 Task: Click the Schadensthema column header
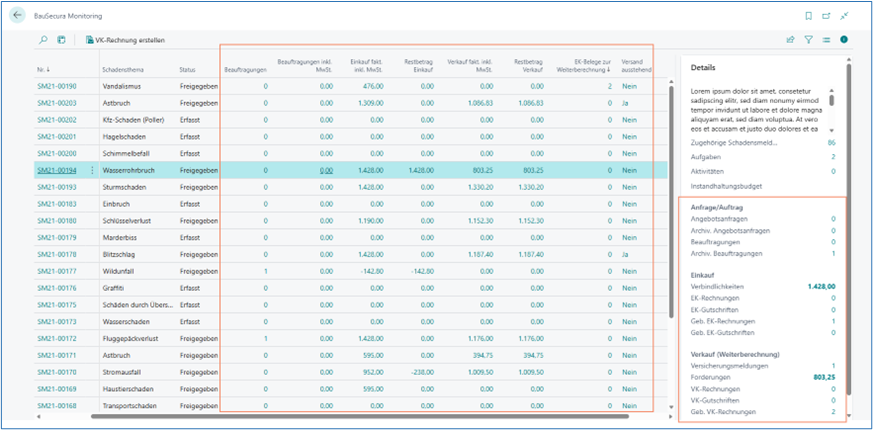point(125,69)
